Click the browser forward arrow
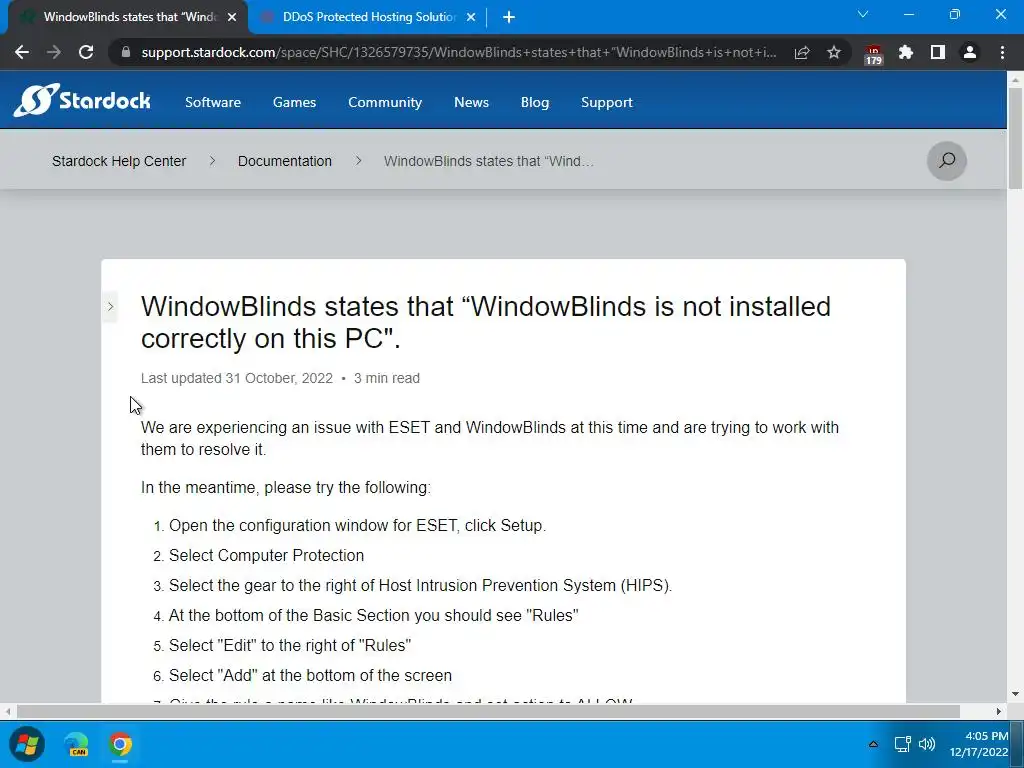1024x768 pixels. (x=54, y=52)
